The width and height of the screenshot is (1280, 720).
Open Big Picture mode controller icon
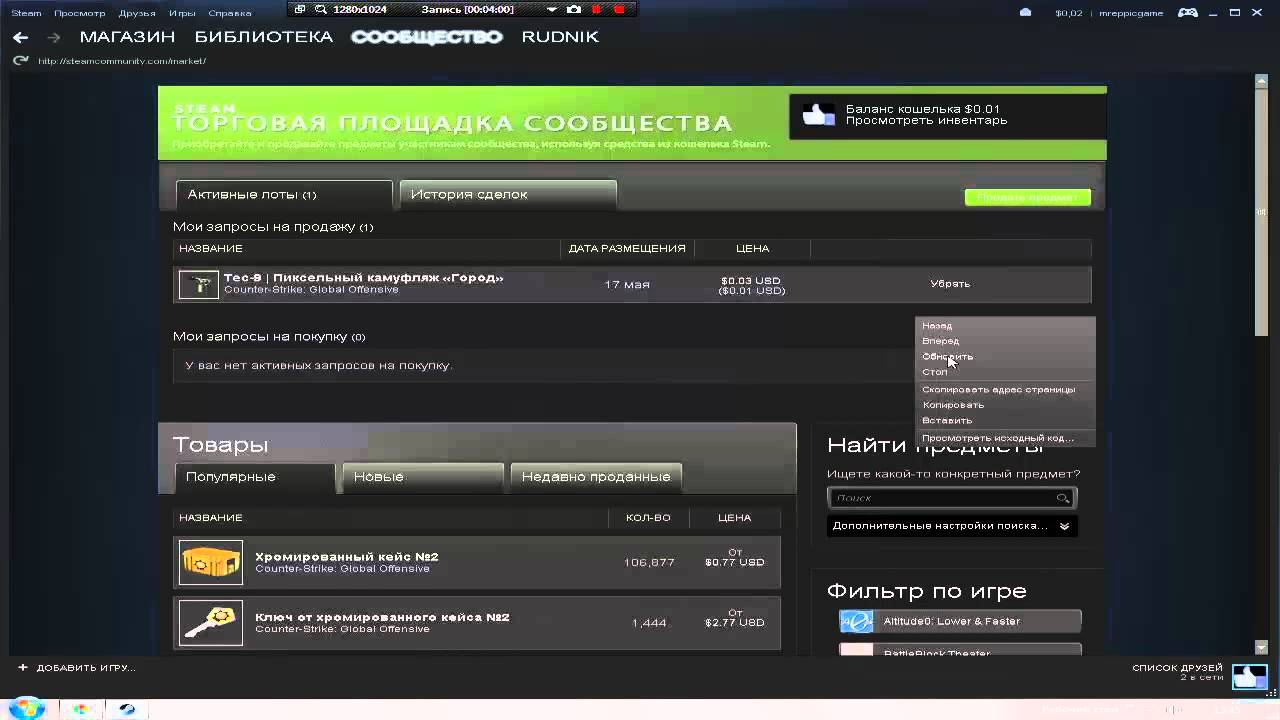pos(1188,12)
